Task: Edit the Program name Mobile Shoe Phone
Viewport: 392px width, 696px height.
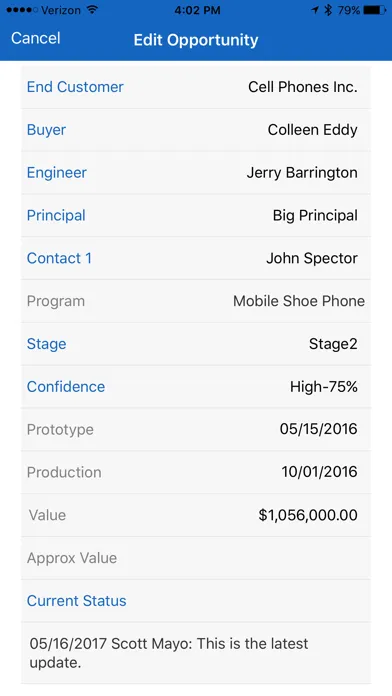Action: click(299, 301)
